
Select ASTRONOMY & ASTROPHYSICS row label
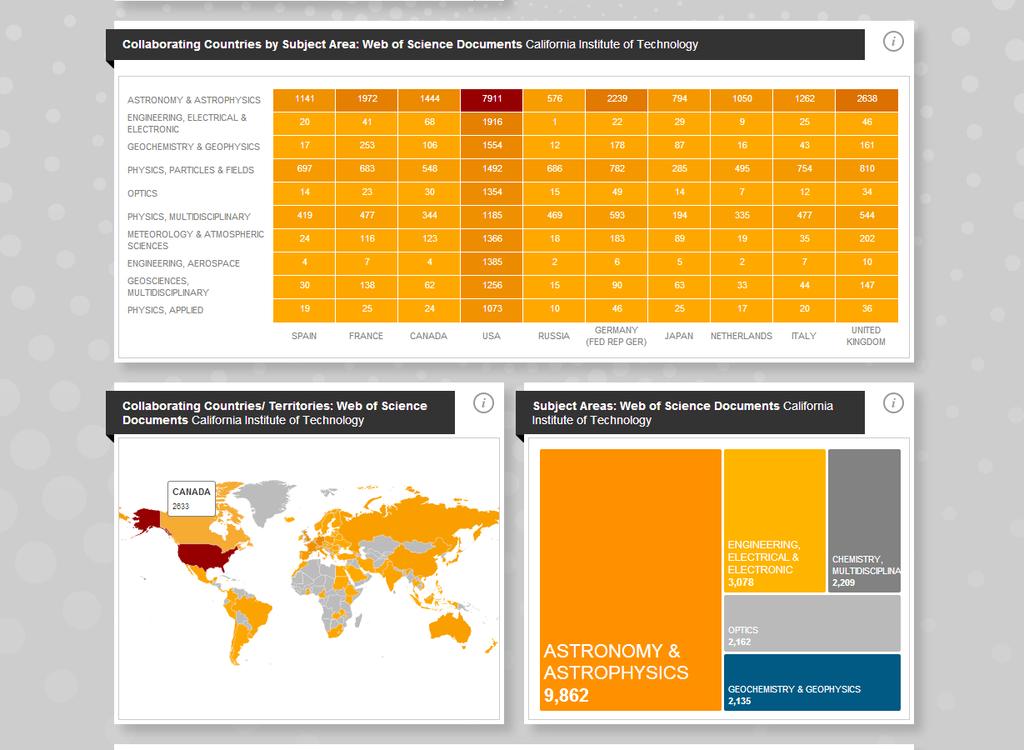tap(194, 100)
